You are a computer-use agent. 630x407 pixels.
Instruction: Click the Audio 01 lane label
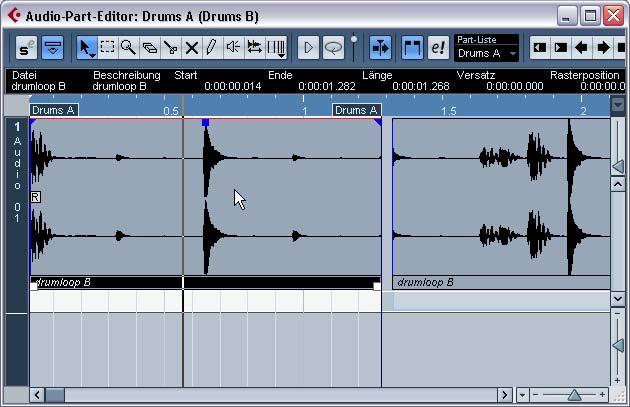[x=17, y=173]
